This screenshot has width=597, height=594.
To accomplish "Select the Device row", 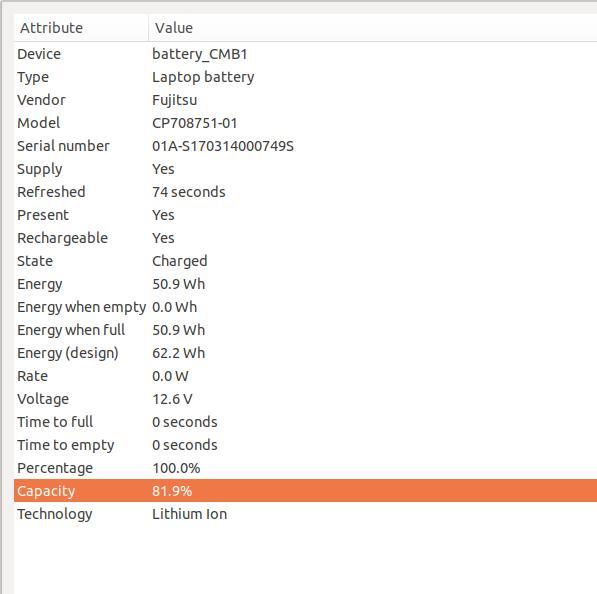I will (x=305, y=54).
